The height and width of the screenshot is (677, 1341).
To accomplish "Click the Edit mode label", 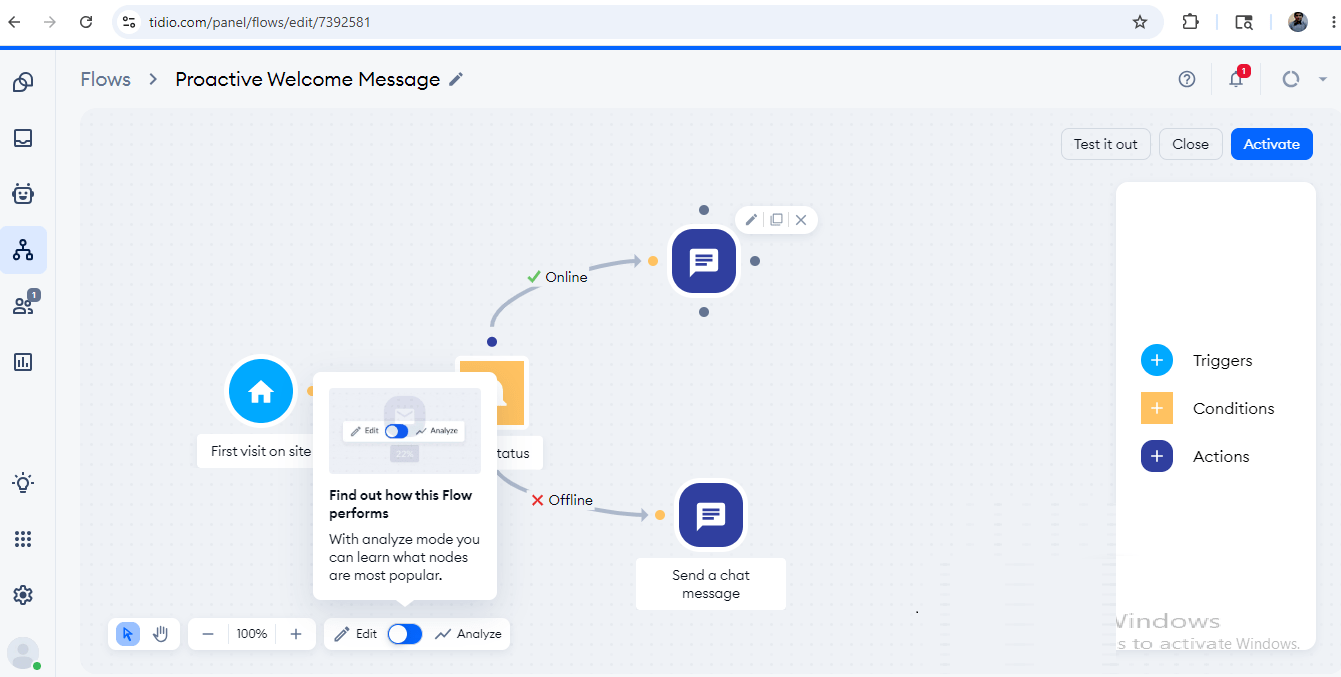I will (x=366, y=634).
